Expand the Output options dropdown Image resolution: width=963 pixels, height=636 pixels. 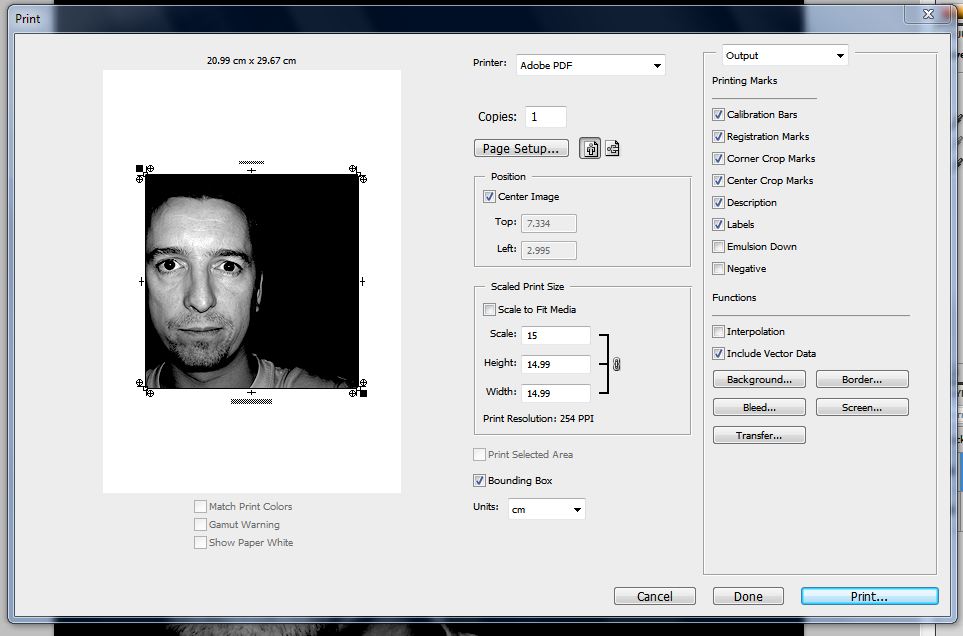785,56
